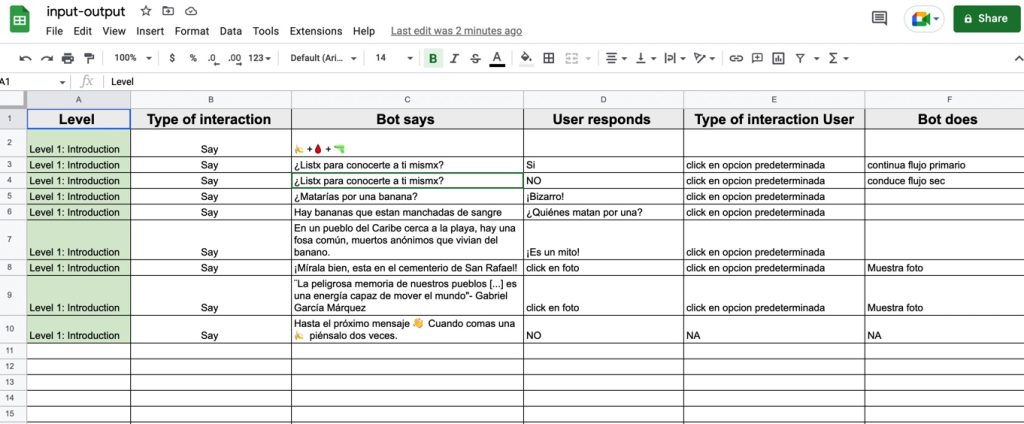Increase decimal places
Screen dimensions: 1024x424
(x=235, y=58)
